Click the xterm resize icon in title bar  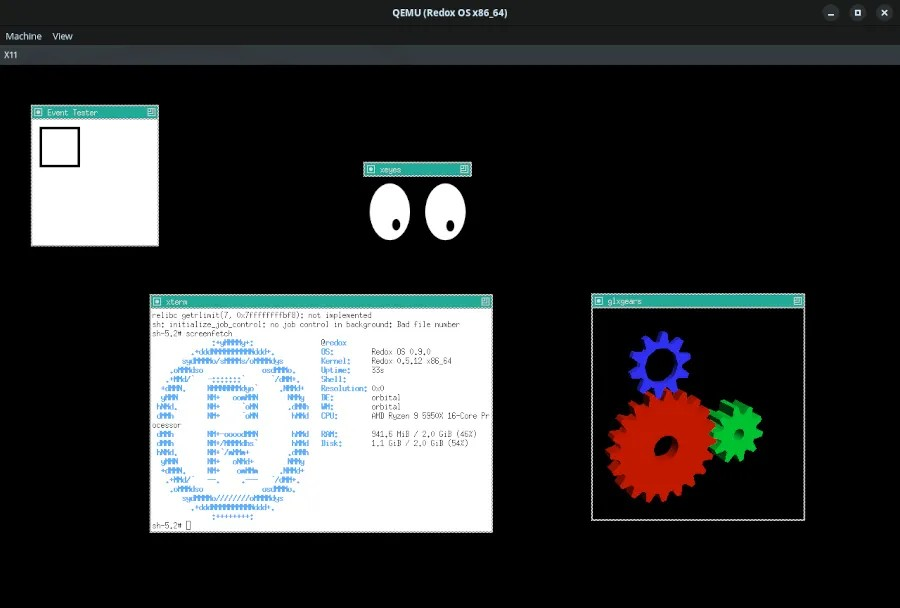click(x=486, y=300)
